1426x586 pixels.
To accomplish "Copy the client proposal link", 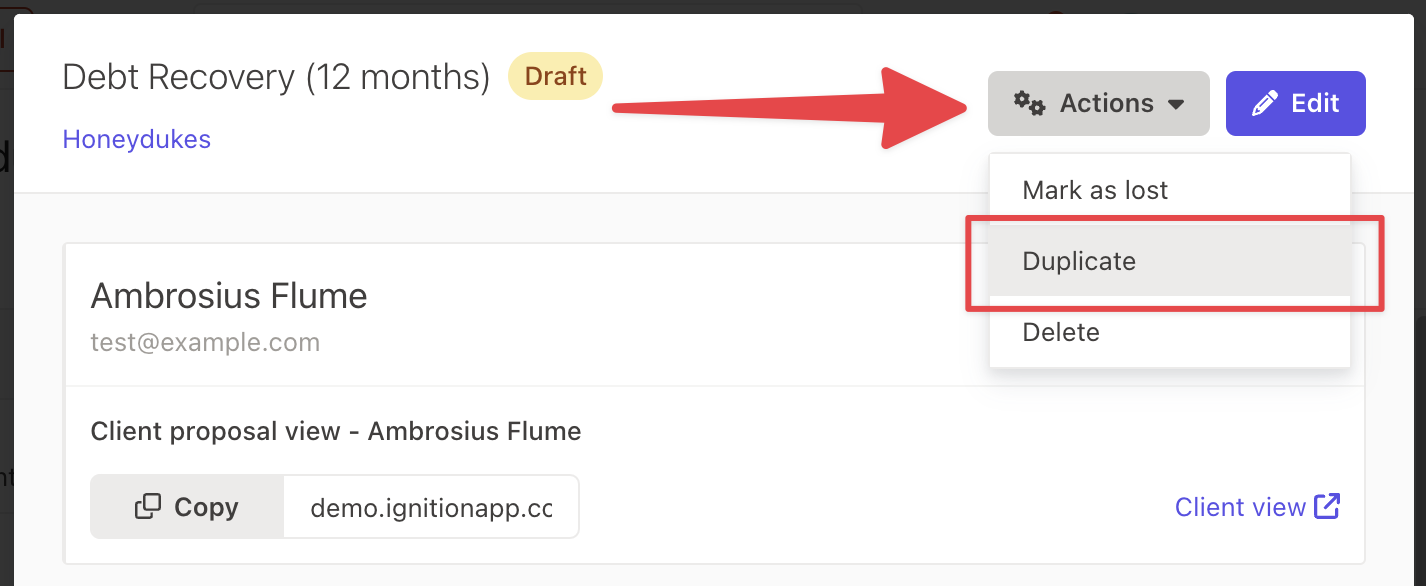I will coord(187,507).
